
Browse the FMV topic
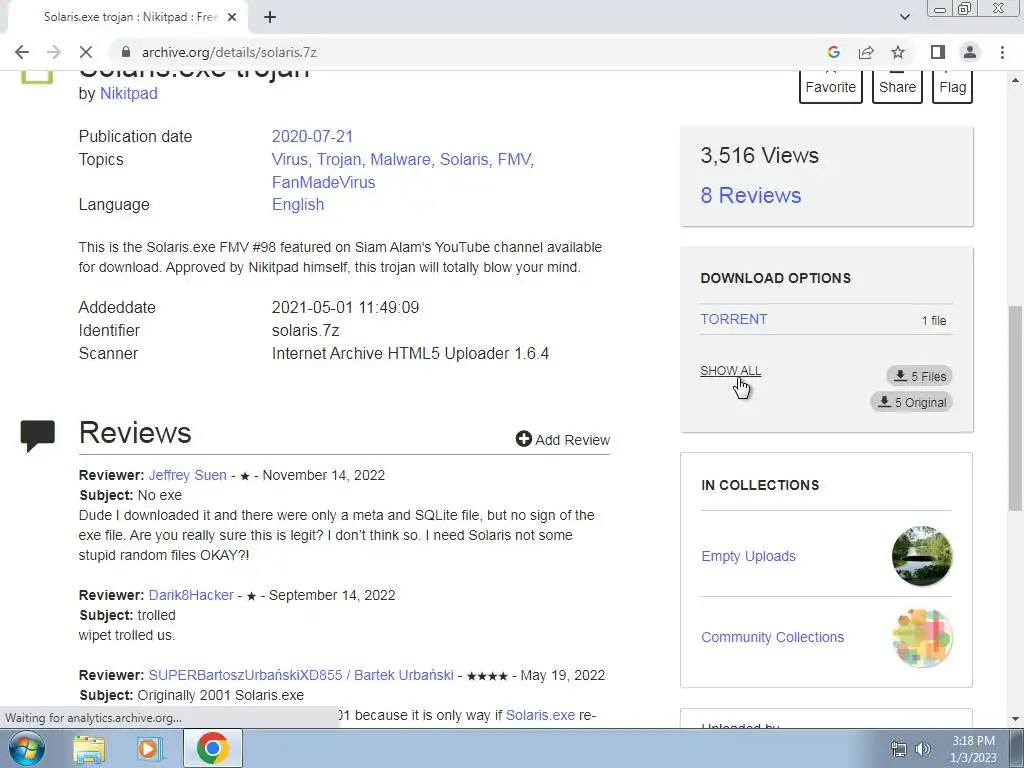[513, 159]
